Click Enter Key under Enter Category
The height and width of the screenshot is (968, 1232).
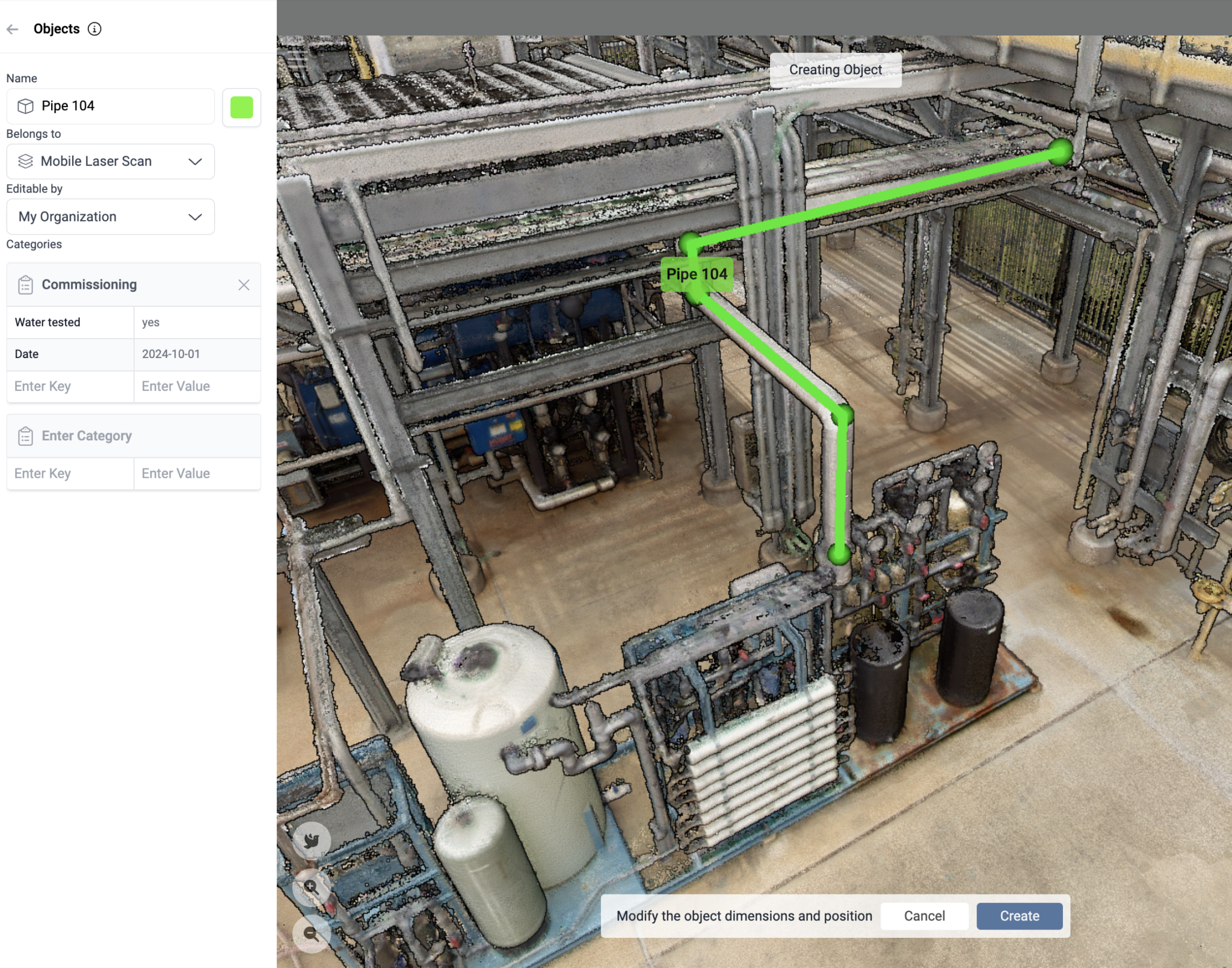70,473
